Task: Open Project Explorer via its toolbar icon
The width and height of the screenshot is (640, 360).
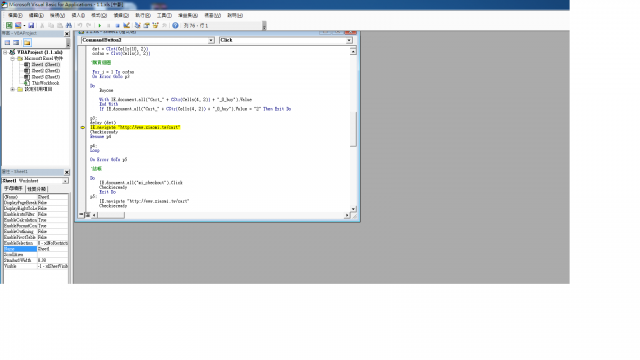Action: (138, 25)
